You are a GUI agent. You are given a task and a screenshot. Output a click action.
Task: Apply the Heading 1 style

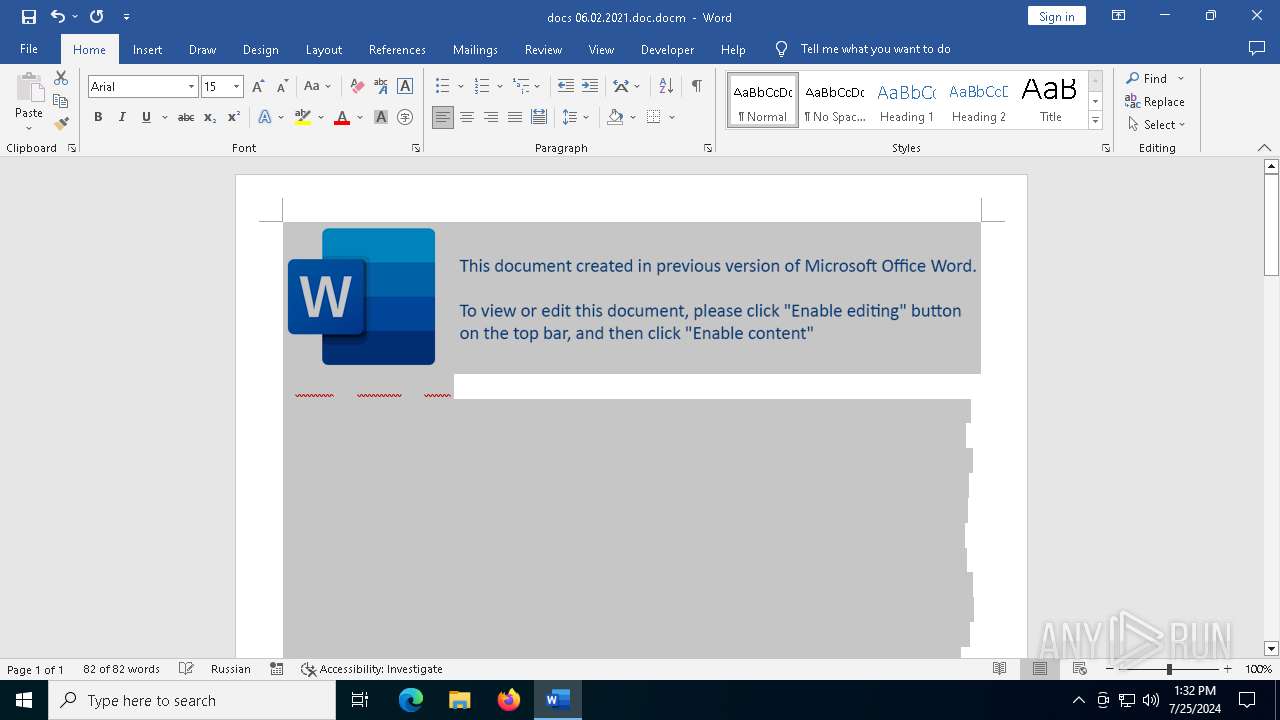pos(907,101)
